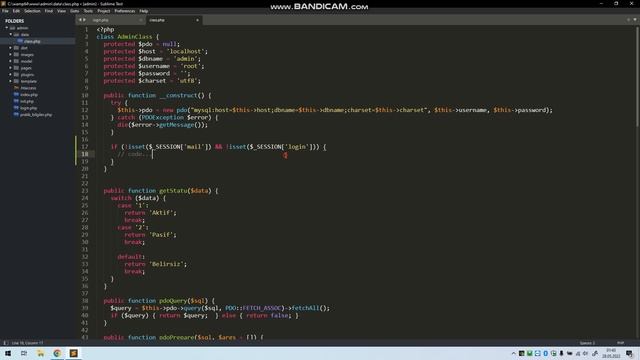Open Task View on the taskbar
The image size is (640, 360).
click(24, 353)
